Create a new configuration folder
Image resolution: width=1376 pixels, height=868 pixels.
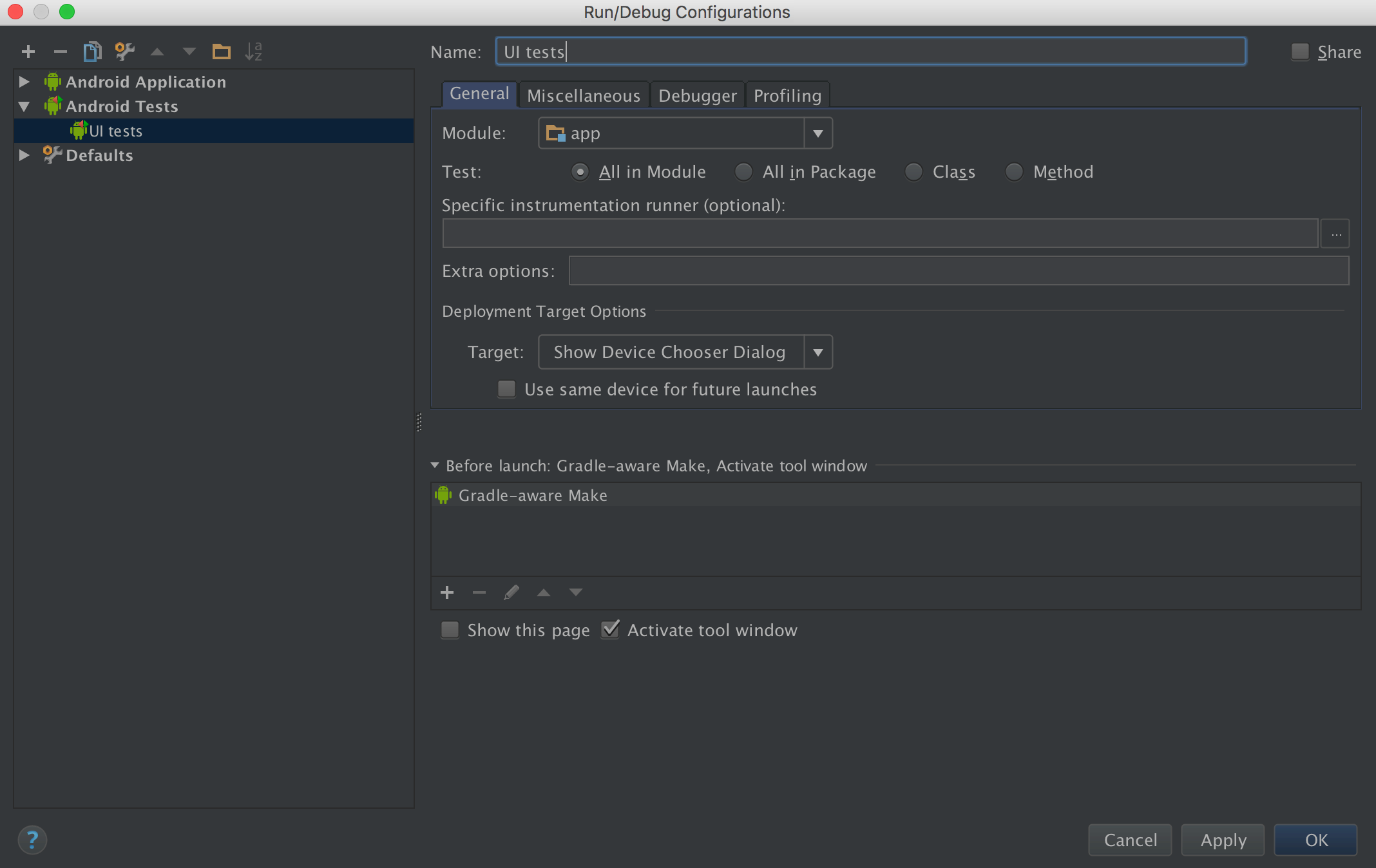[222, 52]
